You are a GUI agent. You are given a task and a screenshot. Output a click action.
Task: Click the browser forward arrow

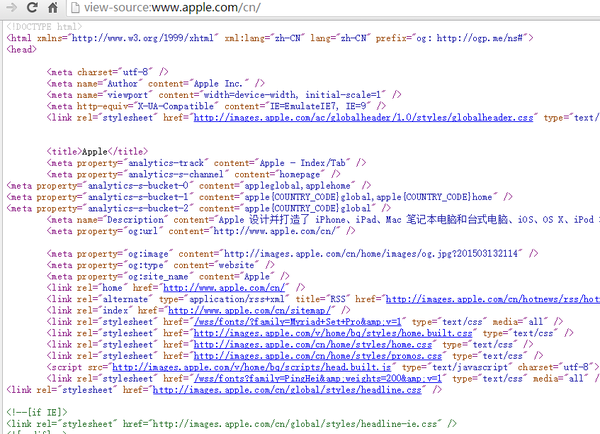pyautogui.click(x=11, y=7)
